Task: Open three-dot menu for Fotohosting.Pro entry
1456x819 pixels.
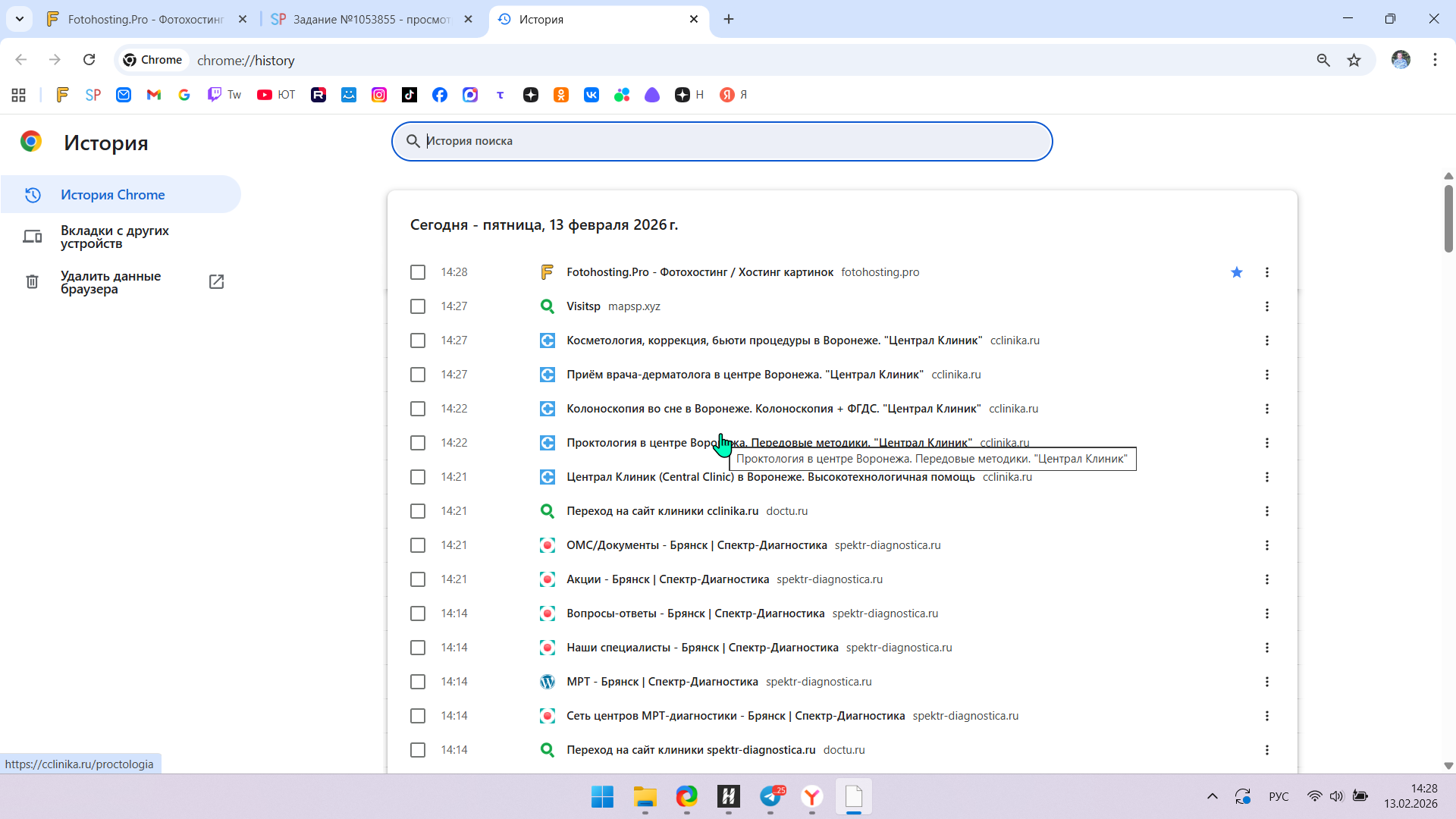Action: (1267, 272)
